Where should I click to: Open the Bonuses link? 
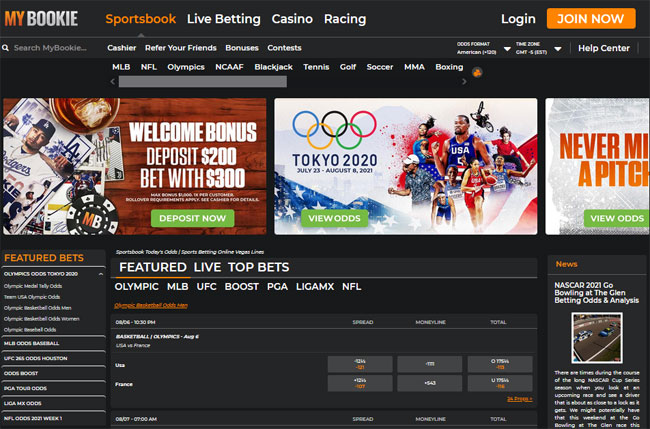(x=242, y=48)
